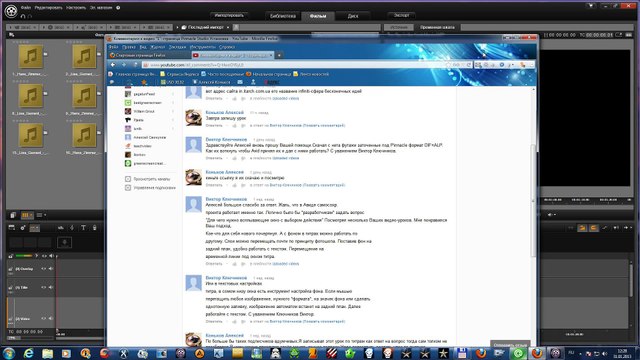
Task: Select the second music clip thumbnail in library
Action: click(84, 56)
